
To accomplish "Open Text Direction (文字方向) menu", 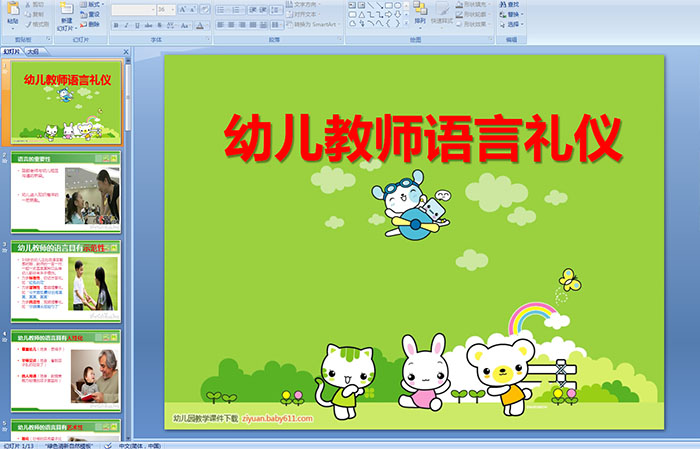I will click(304, 4).
